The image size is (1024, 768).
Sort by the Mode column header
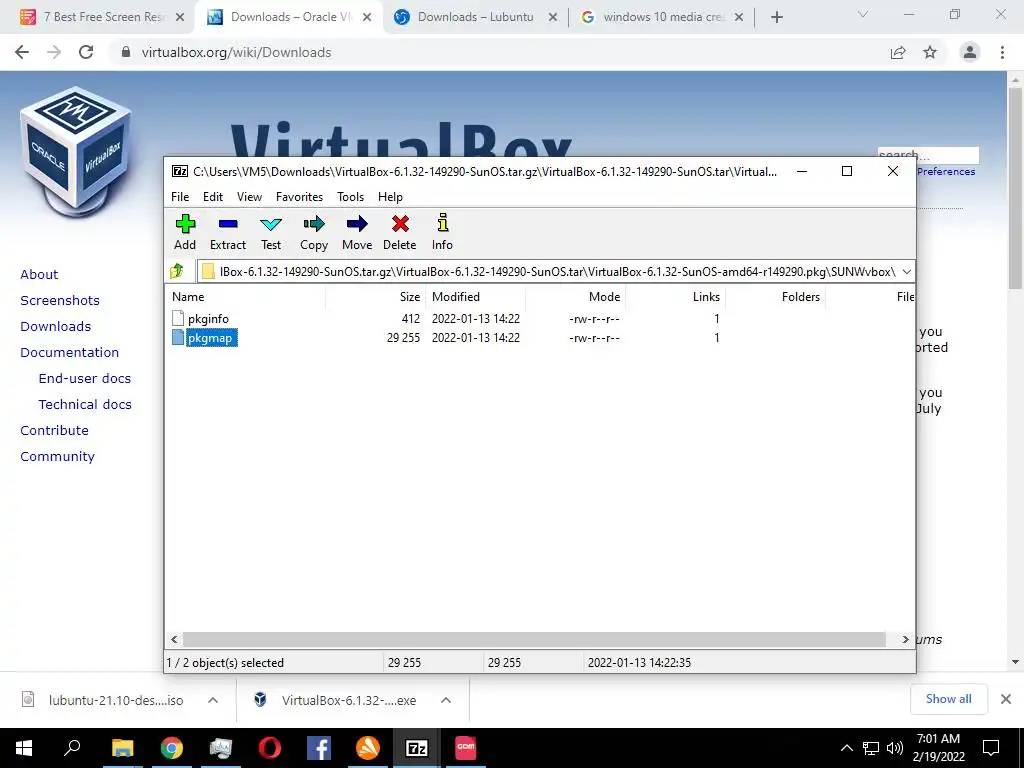[575, 296]
